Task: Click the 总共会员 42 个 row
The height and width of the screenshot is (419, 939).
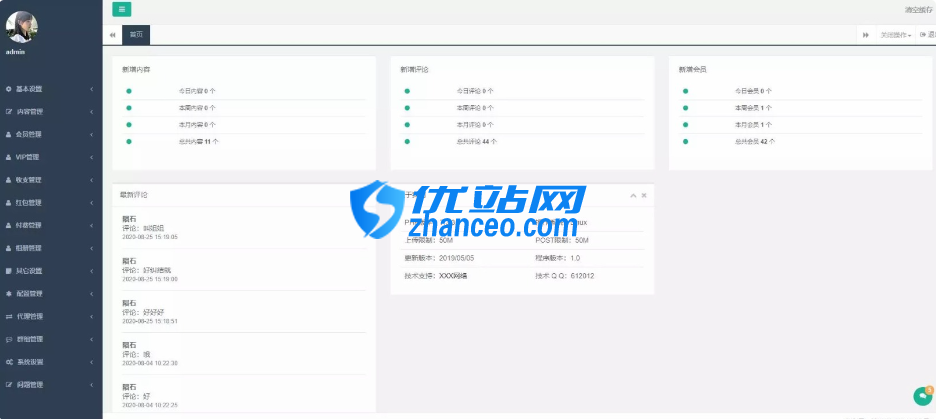Action: point(800,142)
